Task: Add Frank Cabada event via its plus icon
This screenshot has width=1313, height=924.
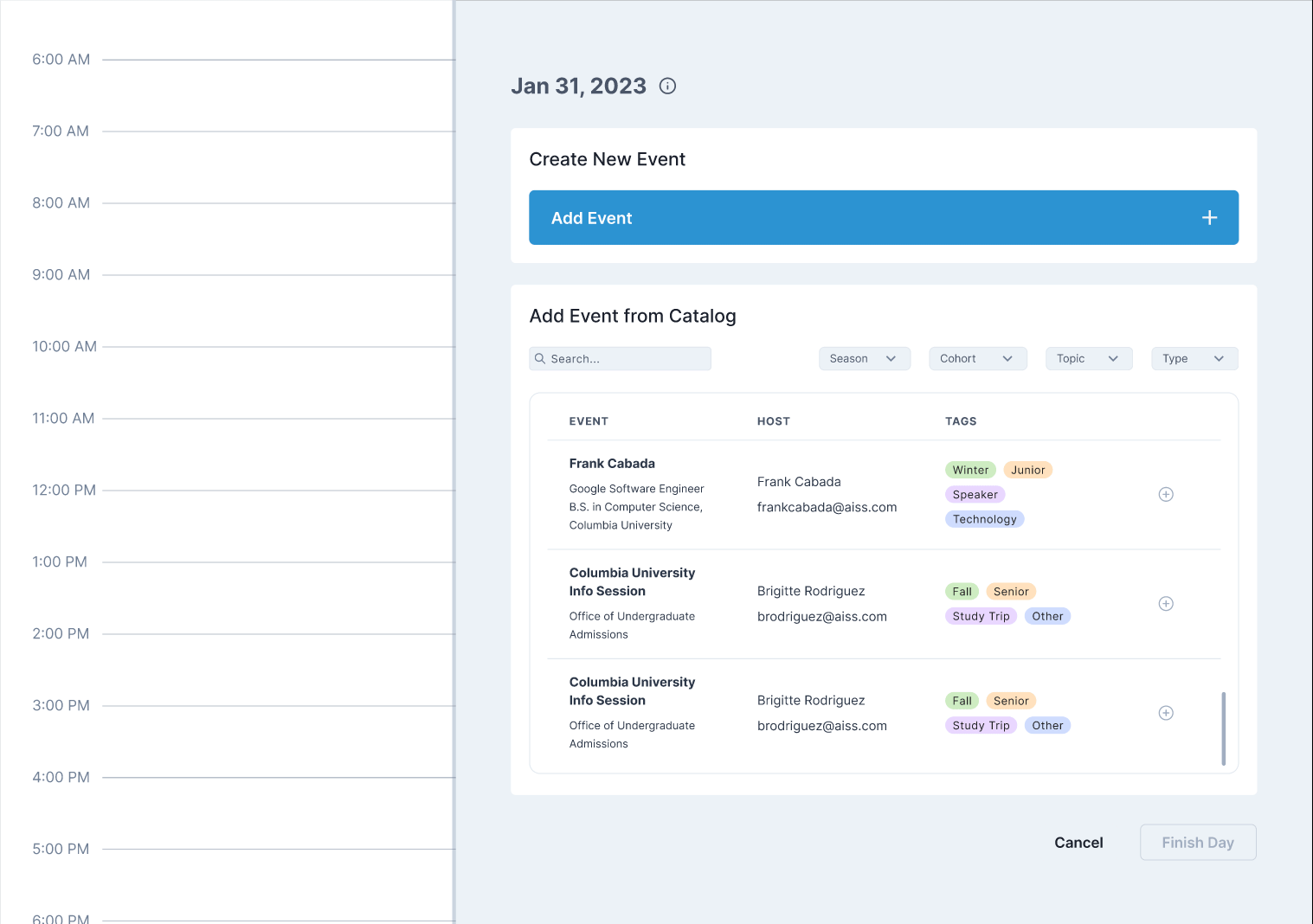Action: [x=1166, y=494]
